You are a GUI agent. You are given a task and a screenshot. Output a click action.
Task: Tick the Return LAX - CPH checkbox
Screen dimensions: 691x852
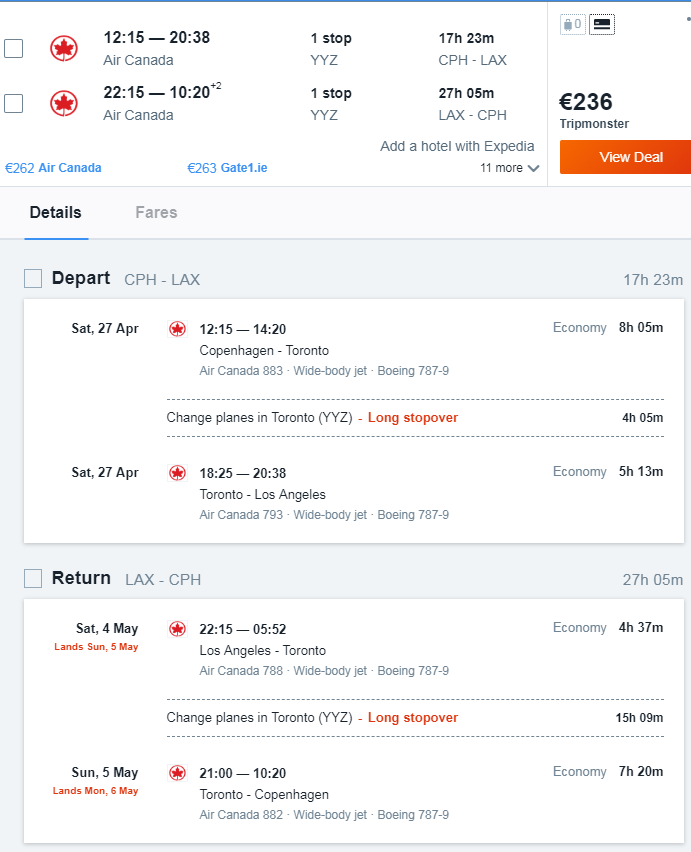click(x=33, y=579)
